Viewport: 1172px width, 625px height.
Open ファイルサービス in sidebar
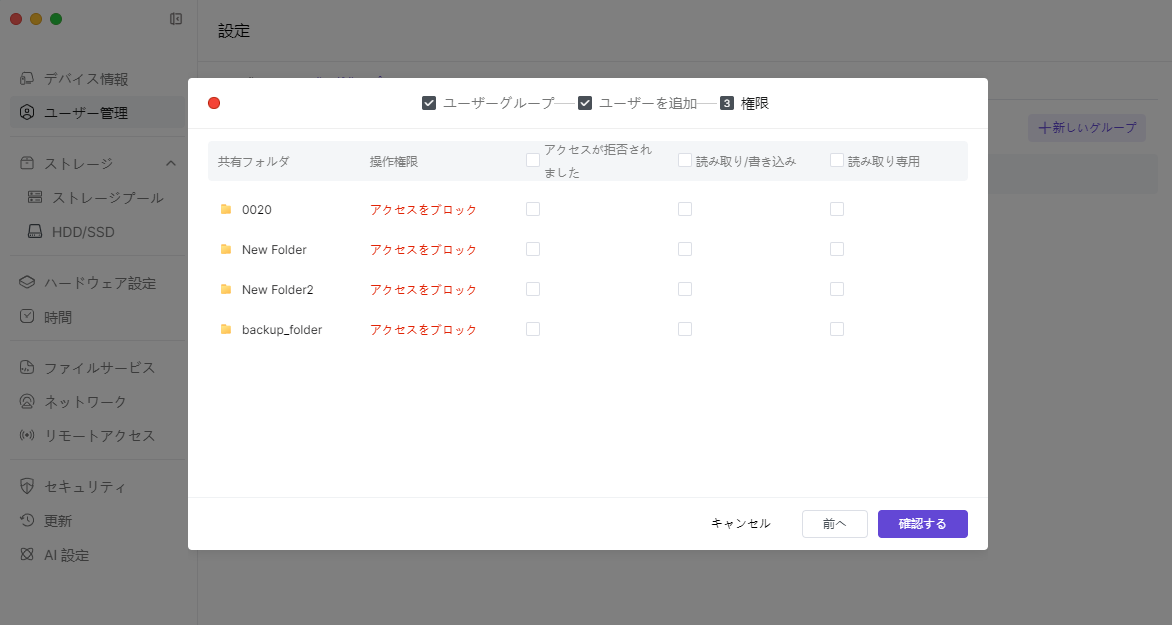(x=99, y=368)
